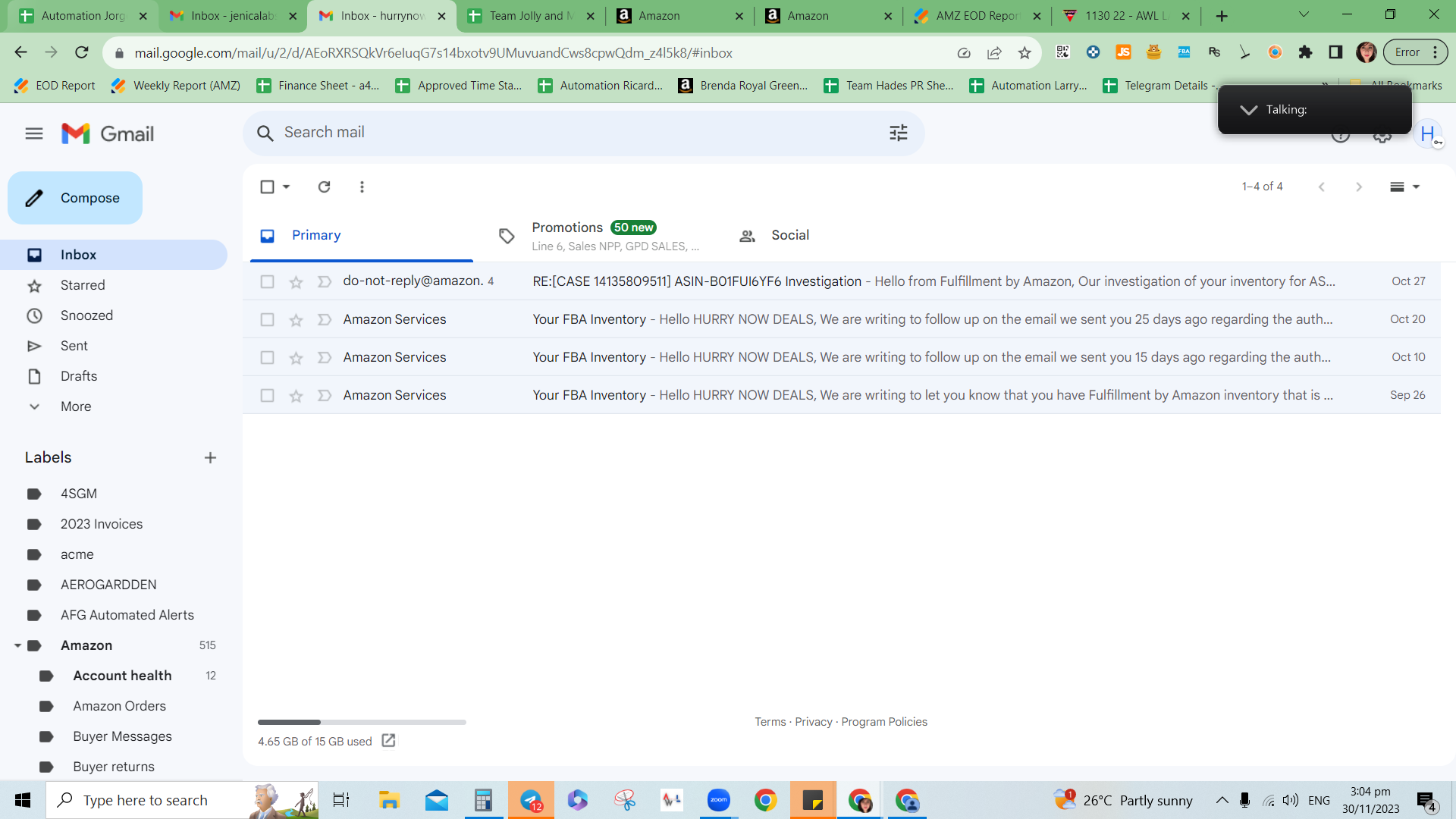
Task: Show hidden system tray icons
Action: [x=1222, y=800]
